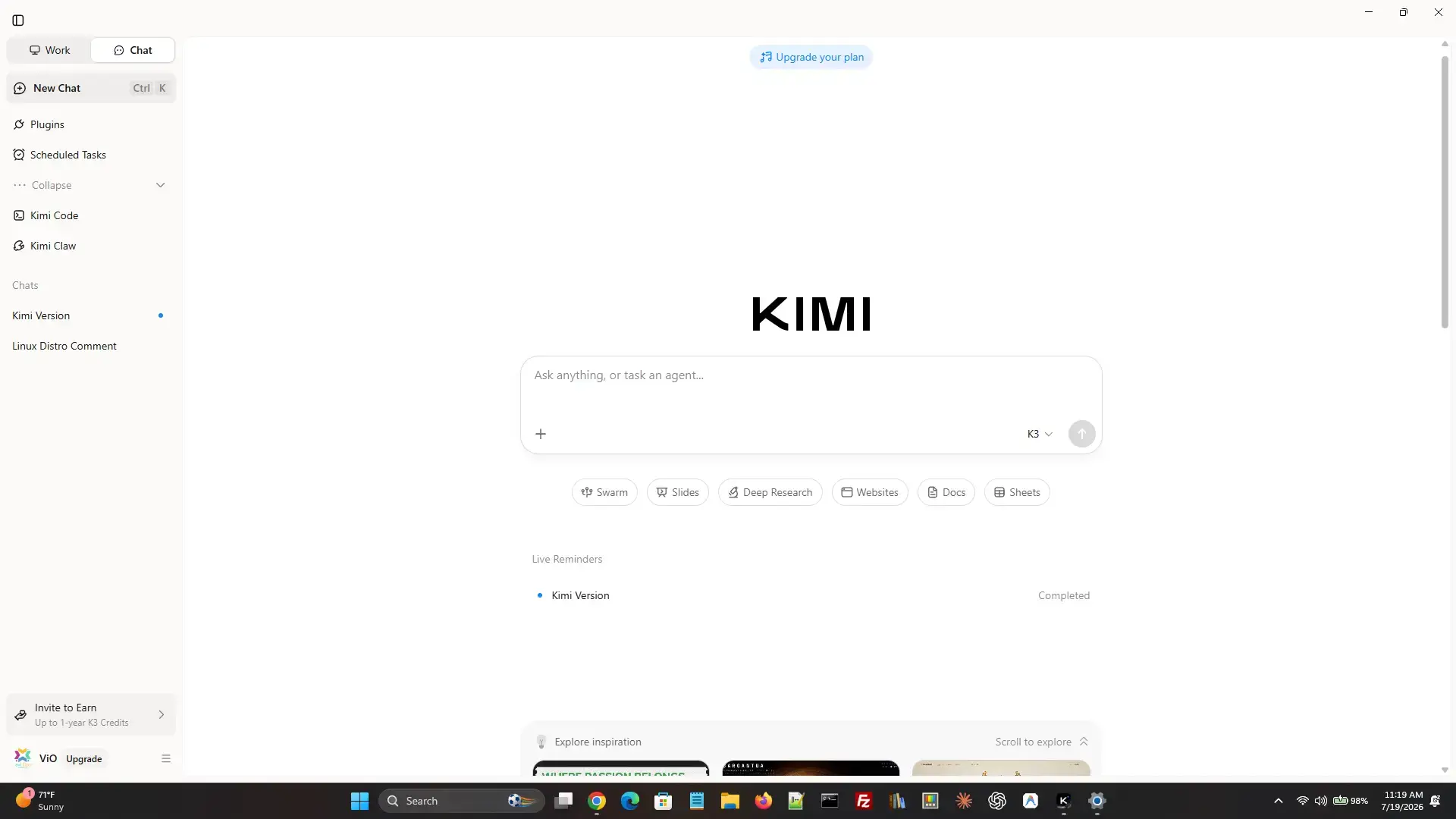The height and width of the screenshot is (819, 1456).
Task: Open Plugins in the sidebar
Action: click(x=91, y=124)
